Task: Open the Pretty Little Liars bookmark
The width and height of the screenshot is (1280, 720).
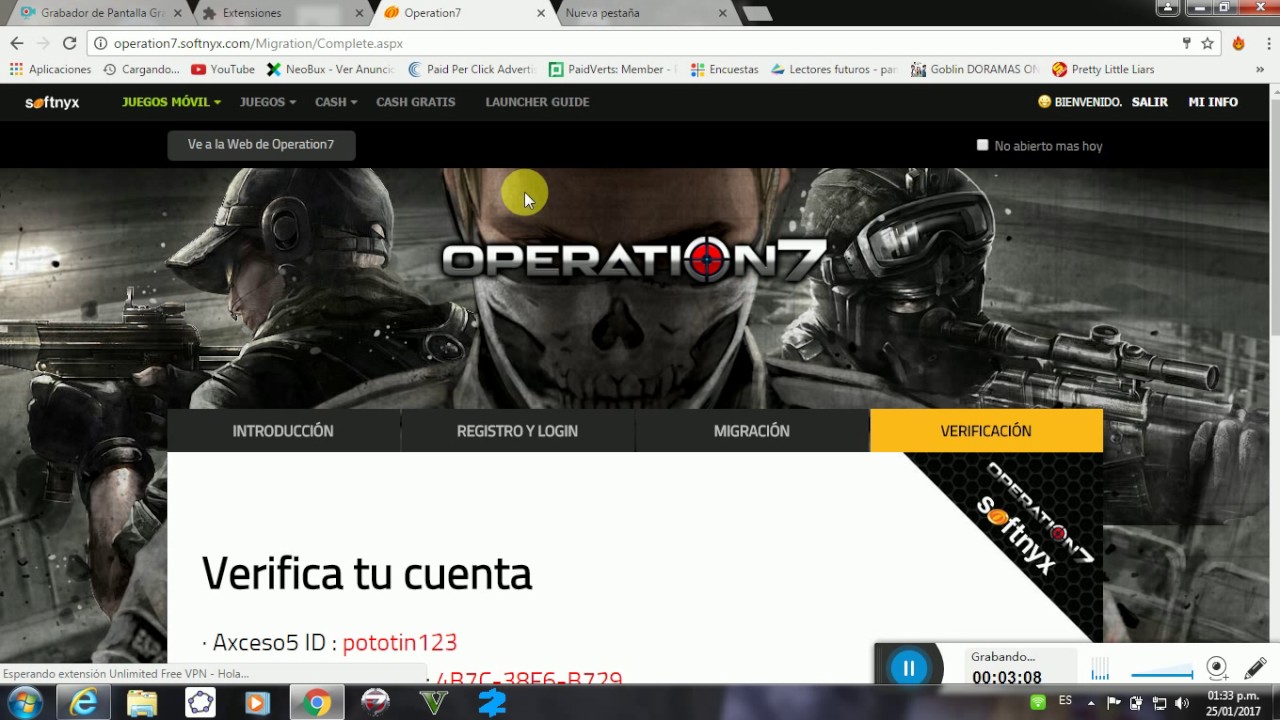Action: click(x=1103, y=69)
